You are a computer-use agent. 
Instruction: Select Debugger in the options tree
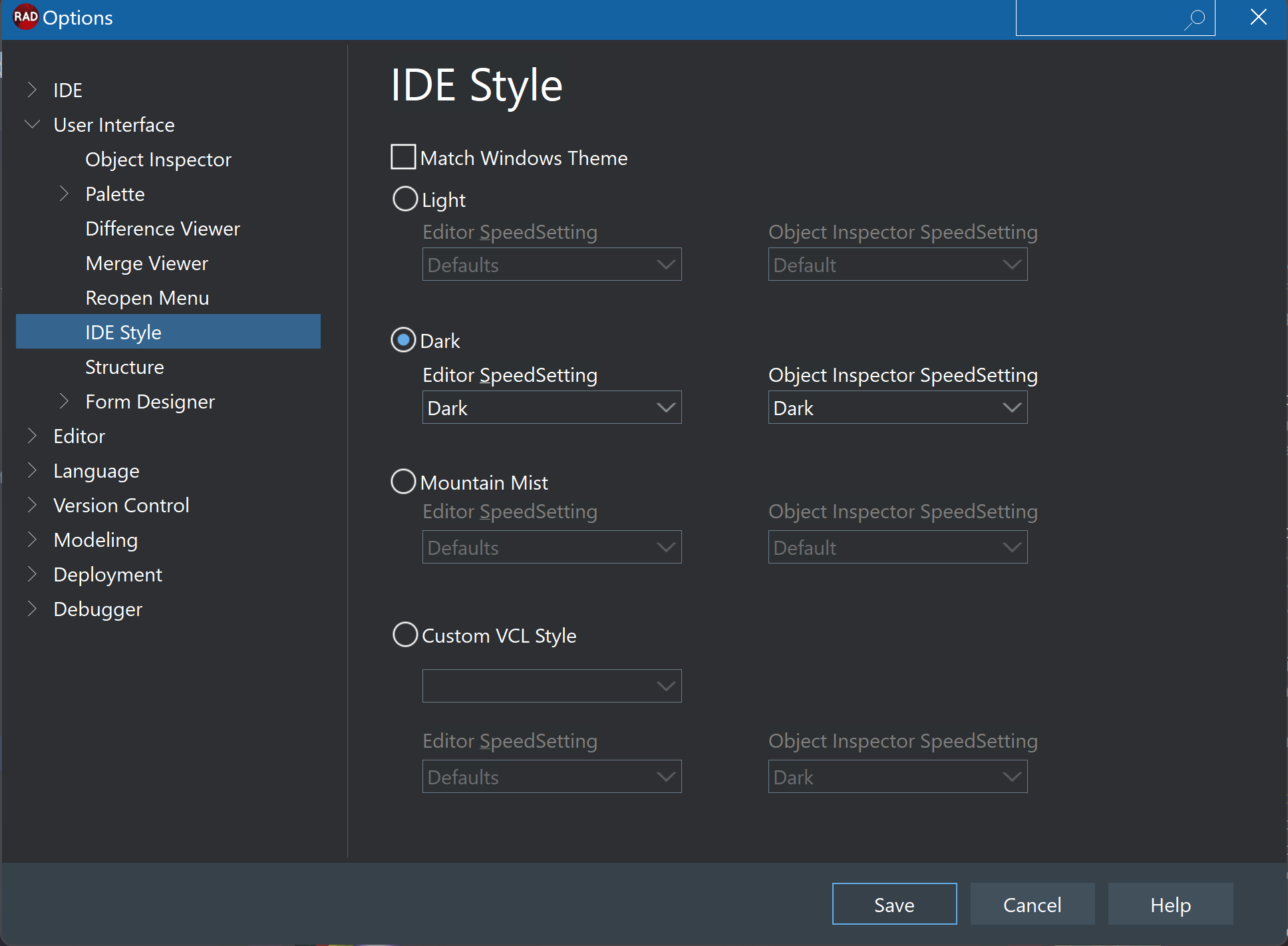click(98, 609)
